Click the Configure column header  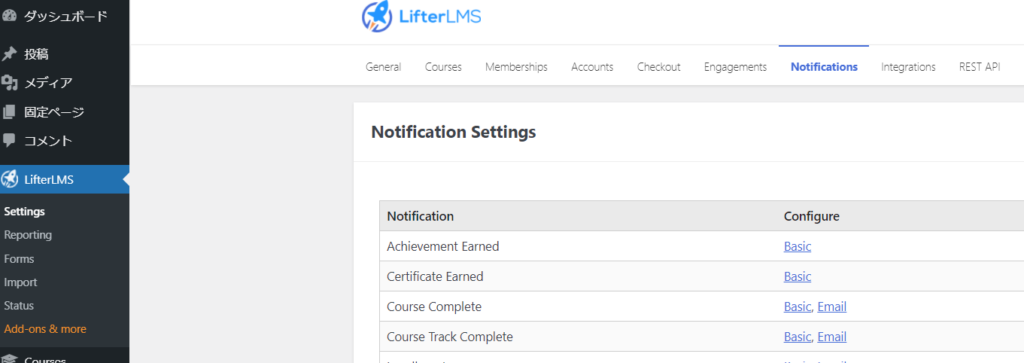point(811,216)
